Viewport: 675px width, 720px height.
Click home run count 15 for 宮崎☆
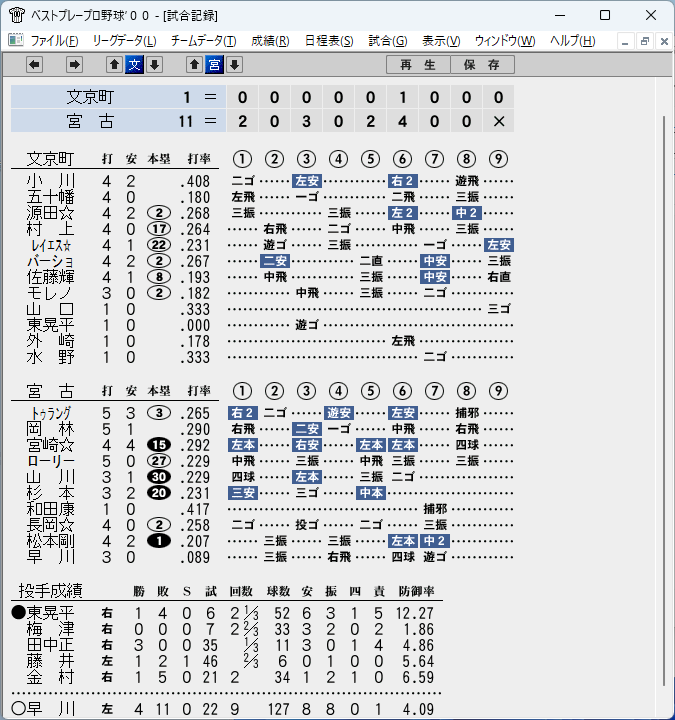pyautogui.click(x=159, y=445)
